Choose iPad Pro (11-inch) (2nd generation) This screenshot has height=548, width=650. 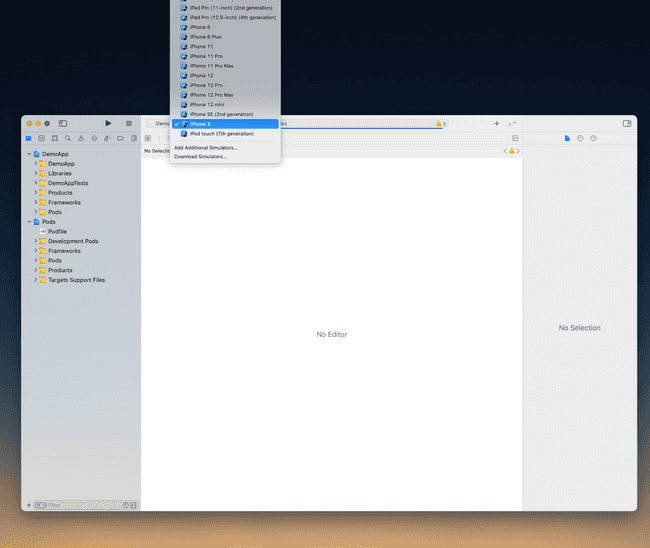[225, 8]
